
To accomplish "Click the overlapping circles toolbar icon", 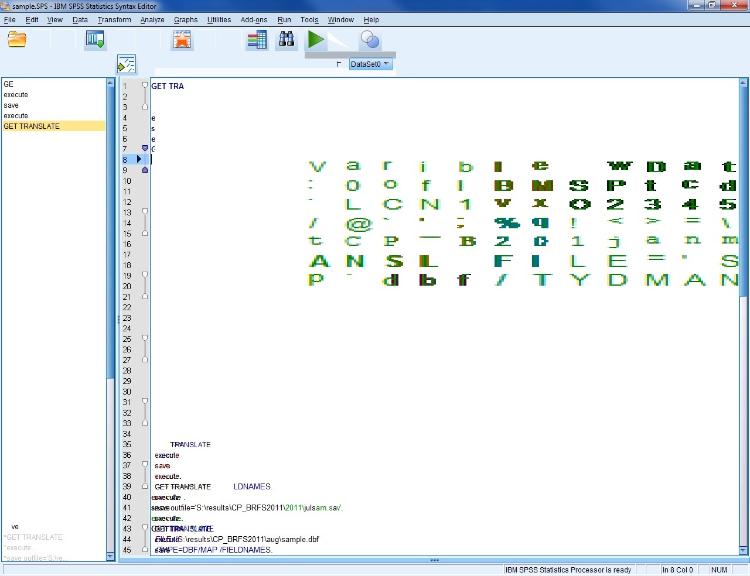I will tap(370, 40).
